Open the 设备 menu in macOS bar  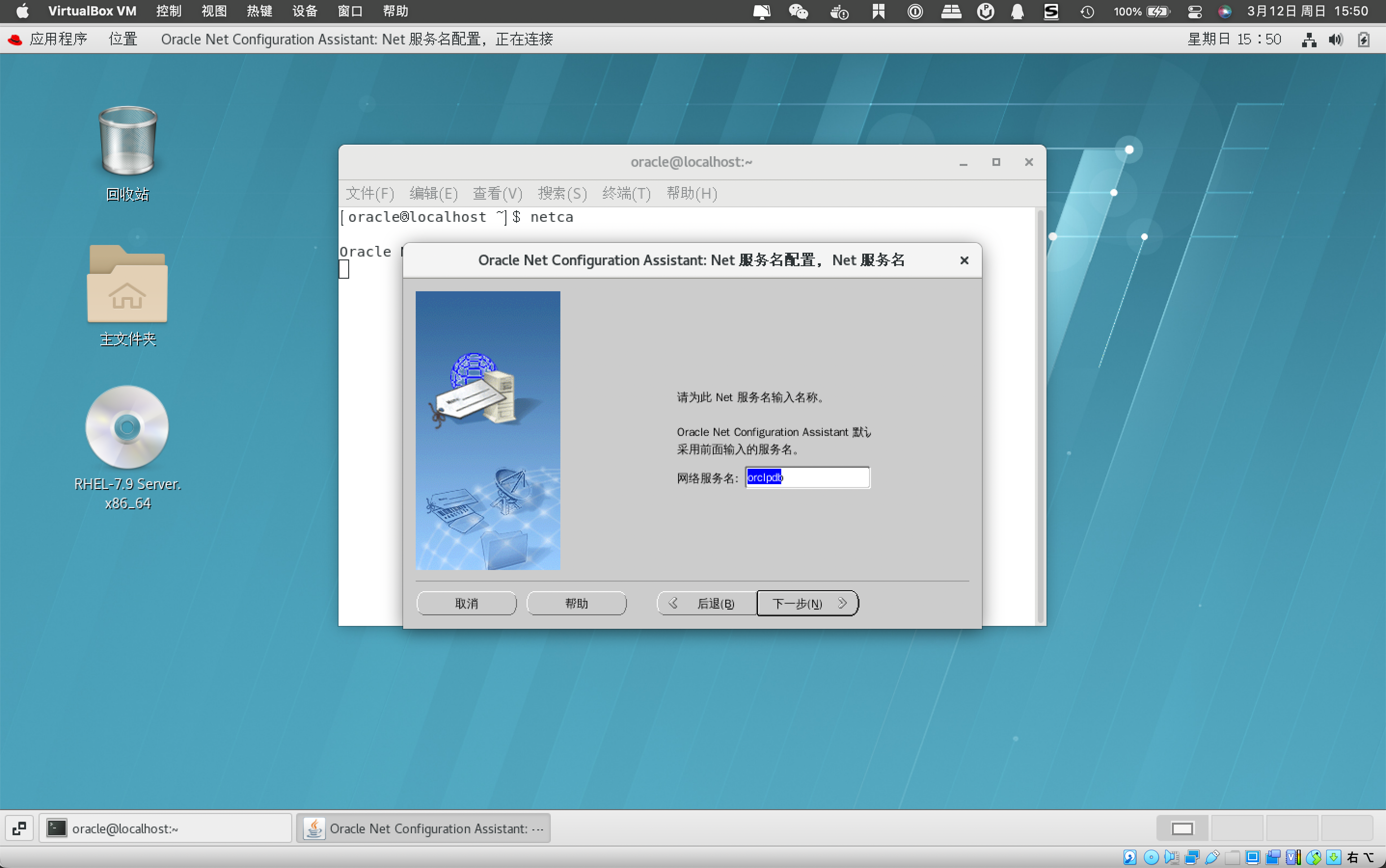click(x=305, y=11)
